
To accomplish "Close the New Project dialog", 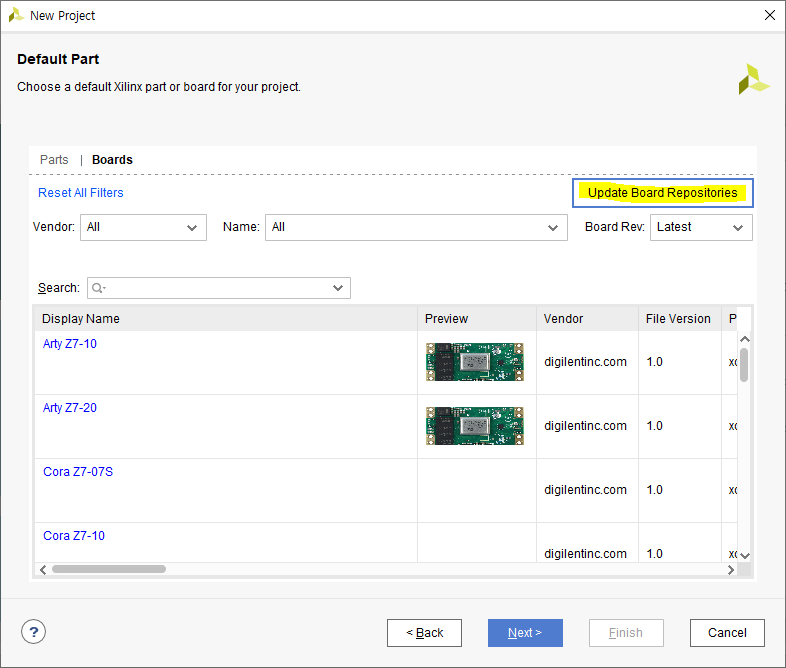I will click(x=769, y=15).
